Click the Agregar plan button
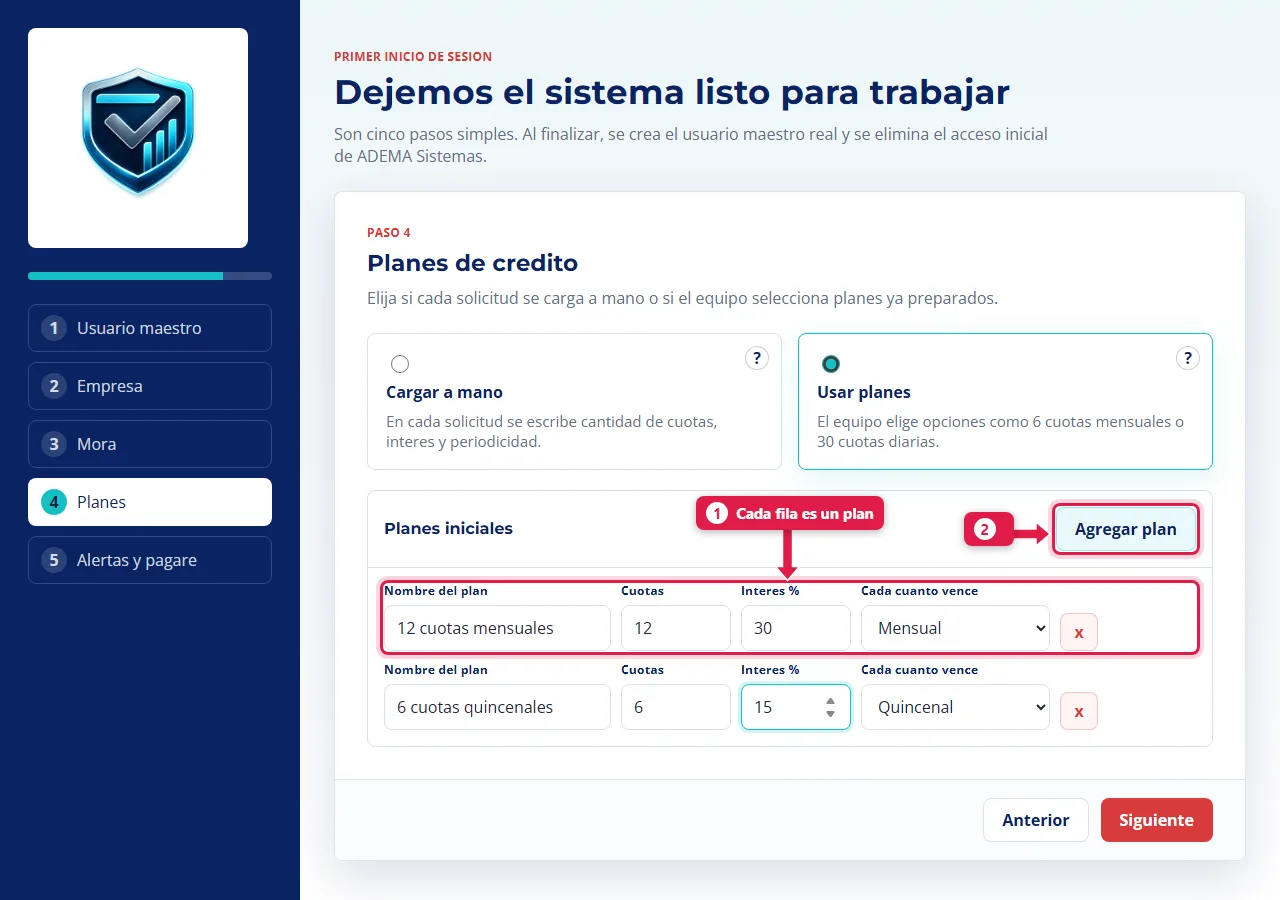The image size is (1280, 900). click(x=1125, y=529)
